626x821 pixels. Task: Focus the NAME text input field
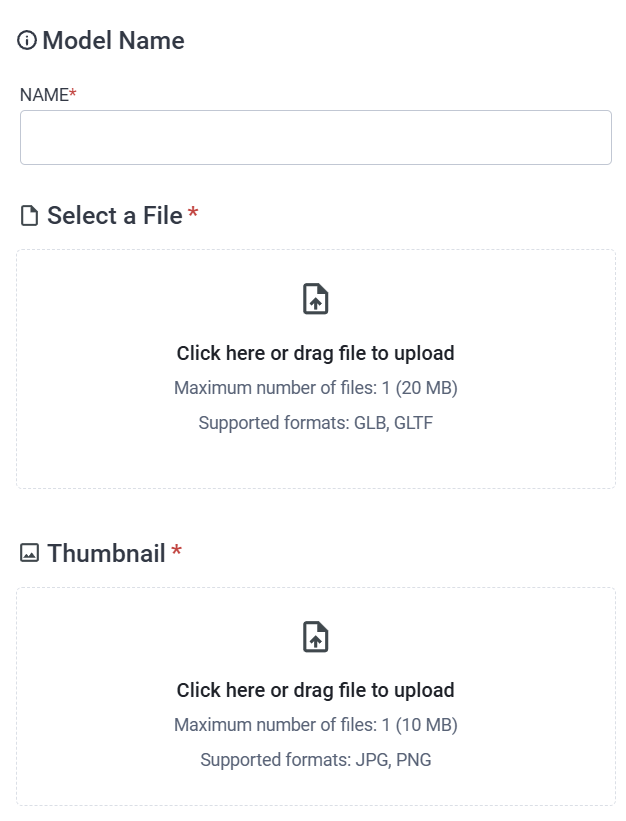[x=316, y=137]
